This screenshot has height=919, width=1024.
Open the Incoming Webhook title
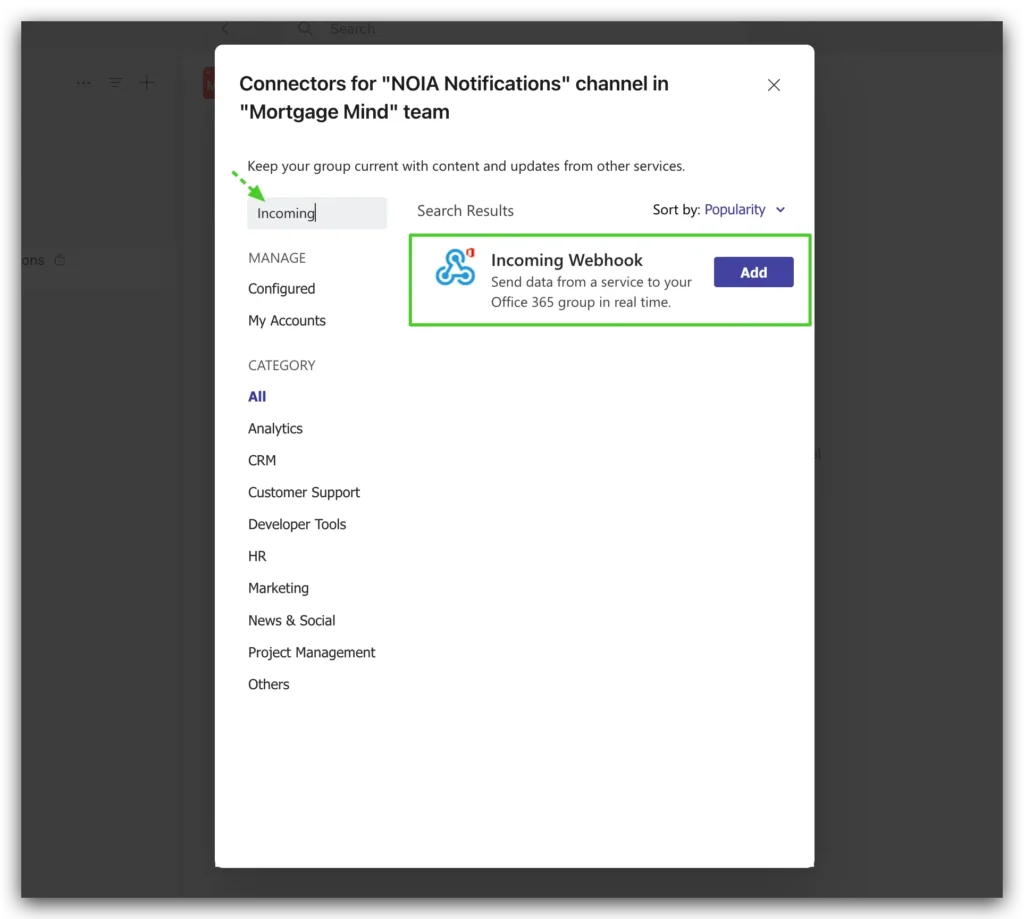click(566, 260)
